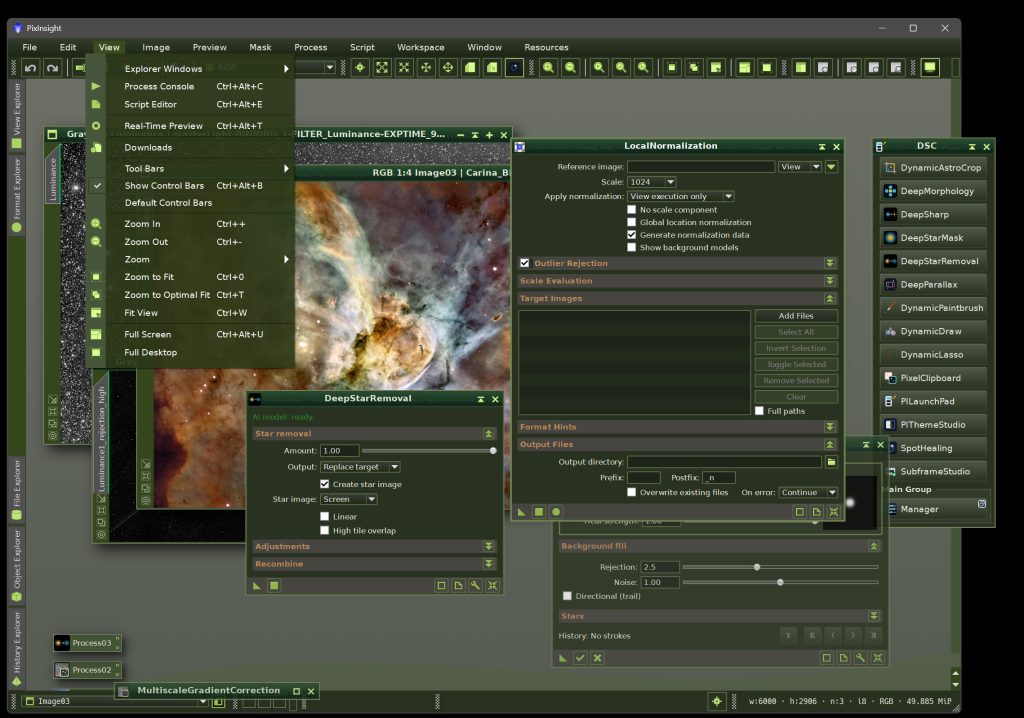This screenshot has height=718, width=1024.
Task: Click the Rejection slider handle
Action: coord(757,567)
